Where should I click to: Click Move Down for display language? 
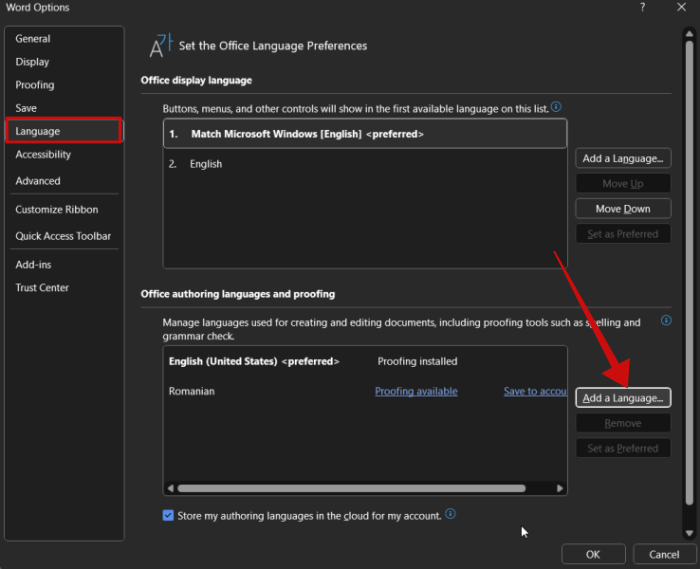[x=623, y=209]
